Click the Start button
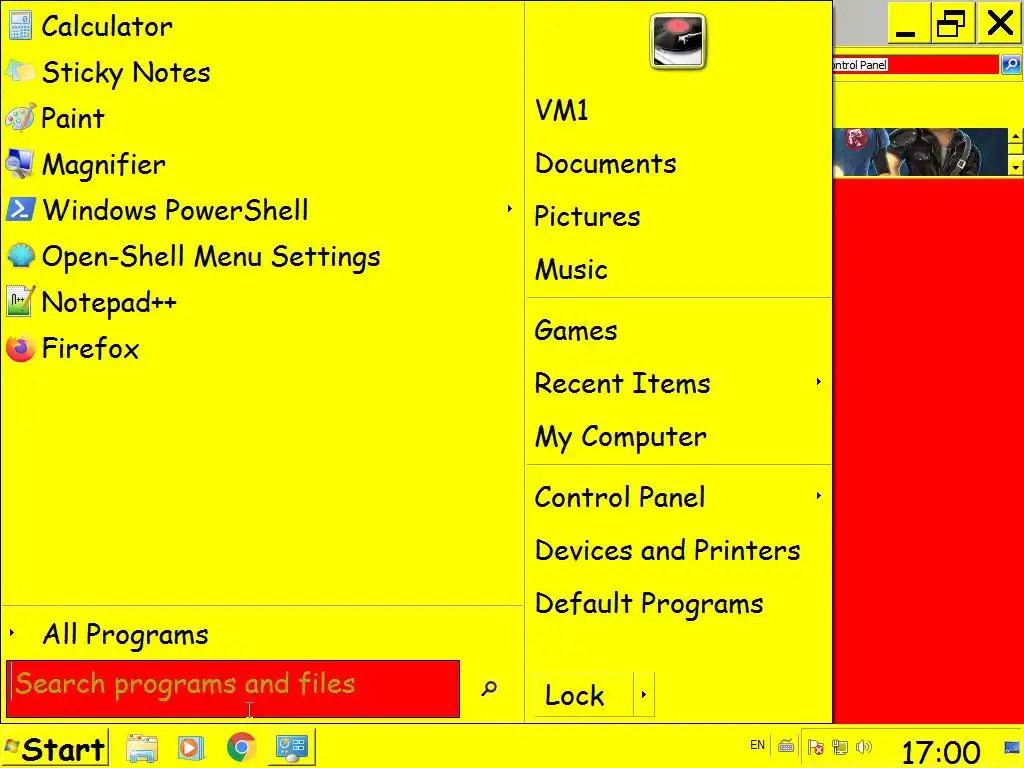 (x=55, y=748)
